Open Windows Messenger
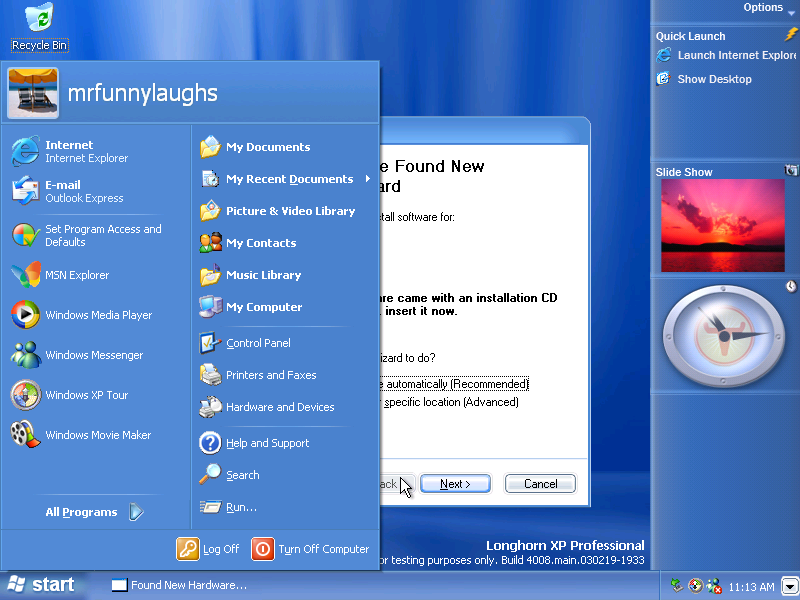The image size is (800, 600). pyautogui.click(x=93, y=355)
